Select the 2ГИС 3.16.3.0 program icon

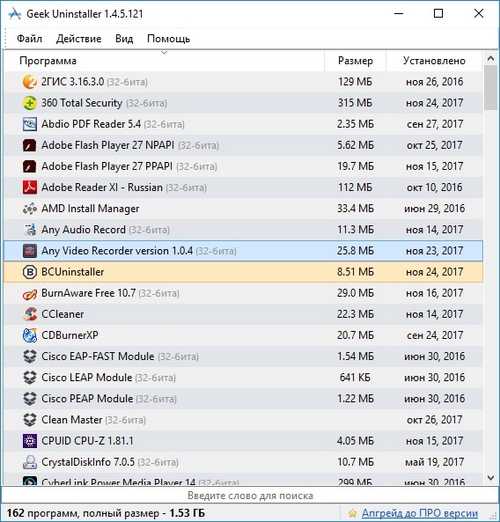29,82
